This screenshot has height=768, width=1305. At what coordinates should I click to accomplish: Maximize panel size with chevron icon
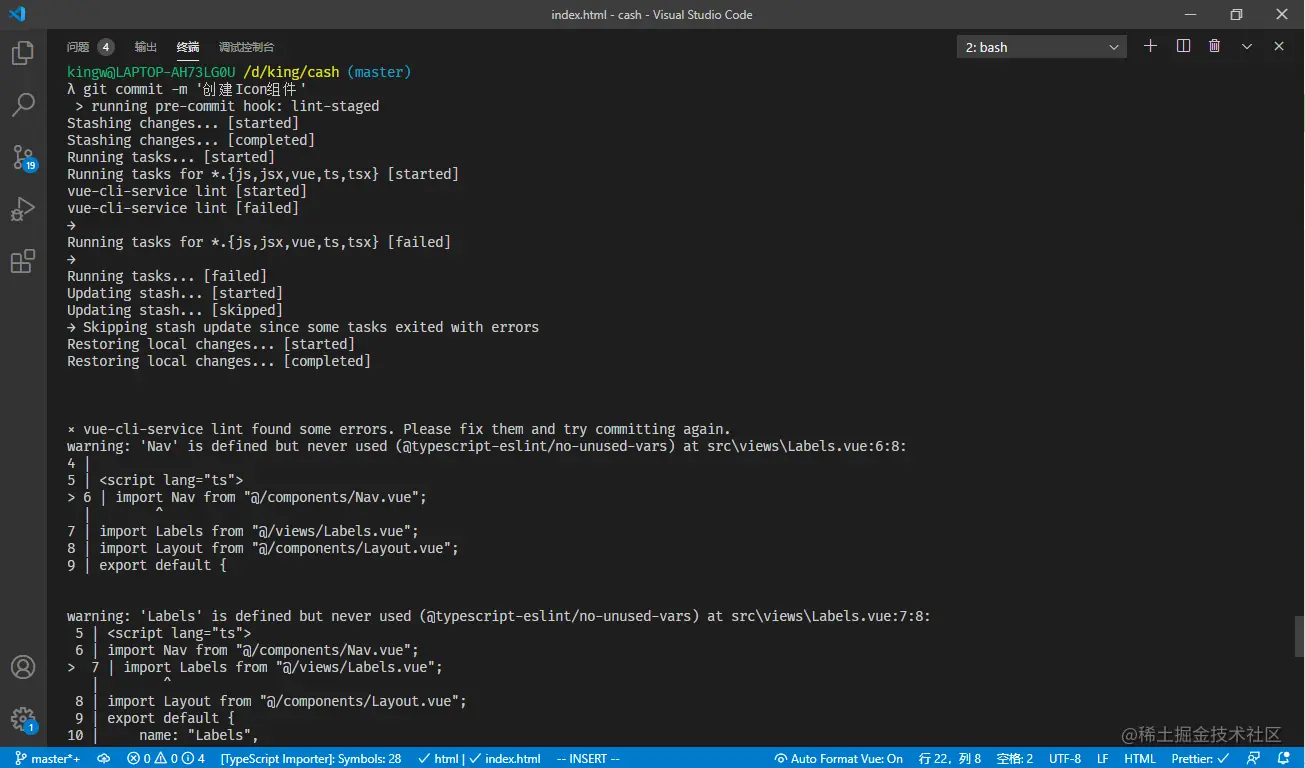coord(1247,46)
